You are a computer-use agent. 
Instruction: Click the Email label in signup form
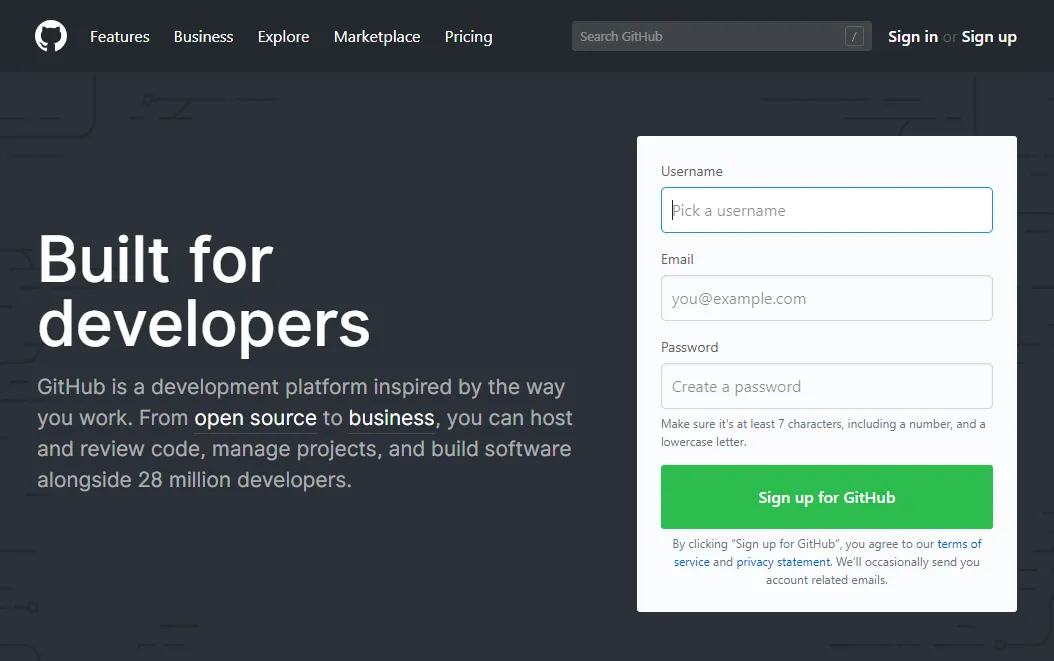(x=677, y=260)
